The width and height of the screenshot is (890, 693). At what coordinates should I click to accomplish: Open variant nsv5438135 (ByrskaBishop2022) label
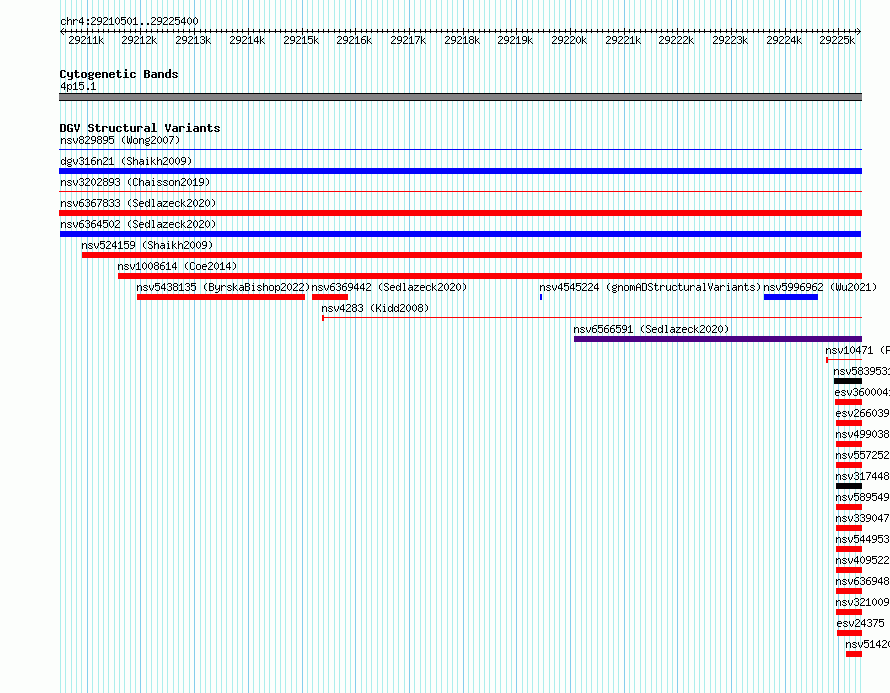pyautogui.click(x=223, y=287)
